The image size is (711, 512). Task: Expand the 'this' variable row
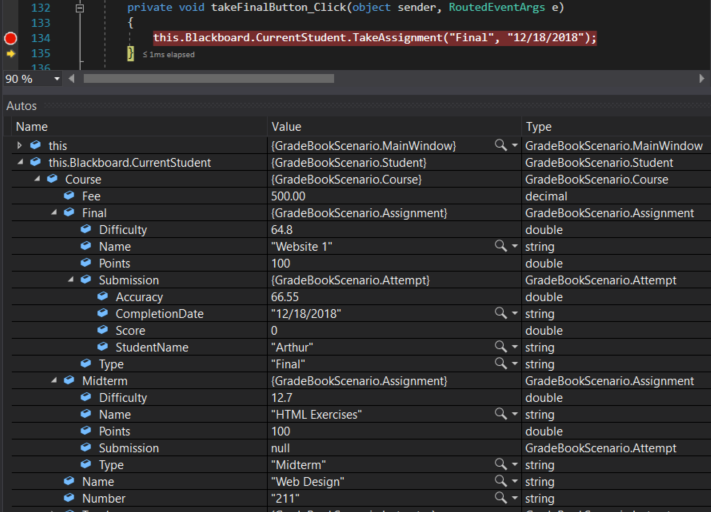19,145
